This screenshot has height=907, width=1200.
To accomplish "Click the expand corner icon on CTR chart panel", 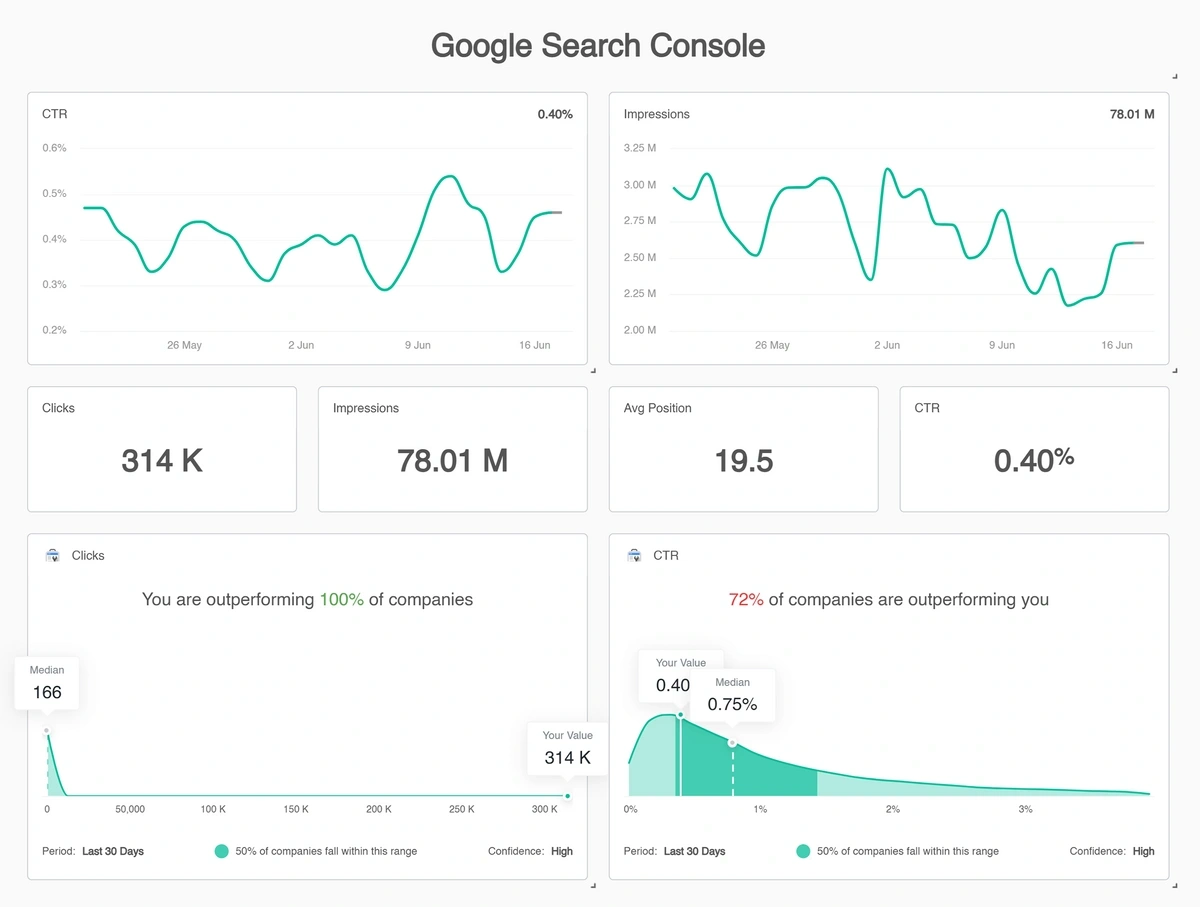I will click(x=591, y=371).
